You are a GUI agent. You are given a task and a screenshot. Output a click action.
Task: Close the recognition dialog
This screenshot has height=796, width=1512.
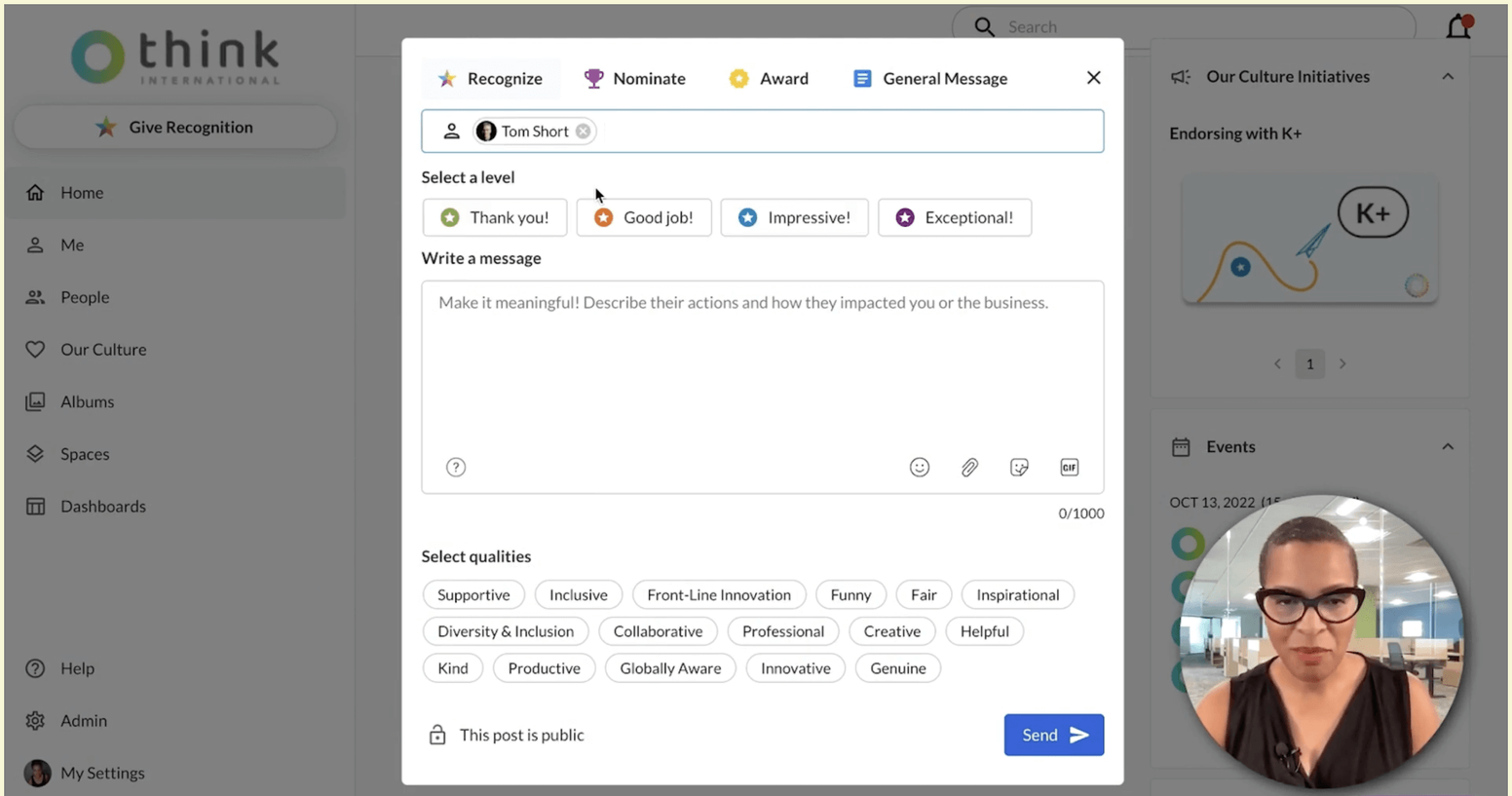pyautogui.click(x=1093, y=78)
